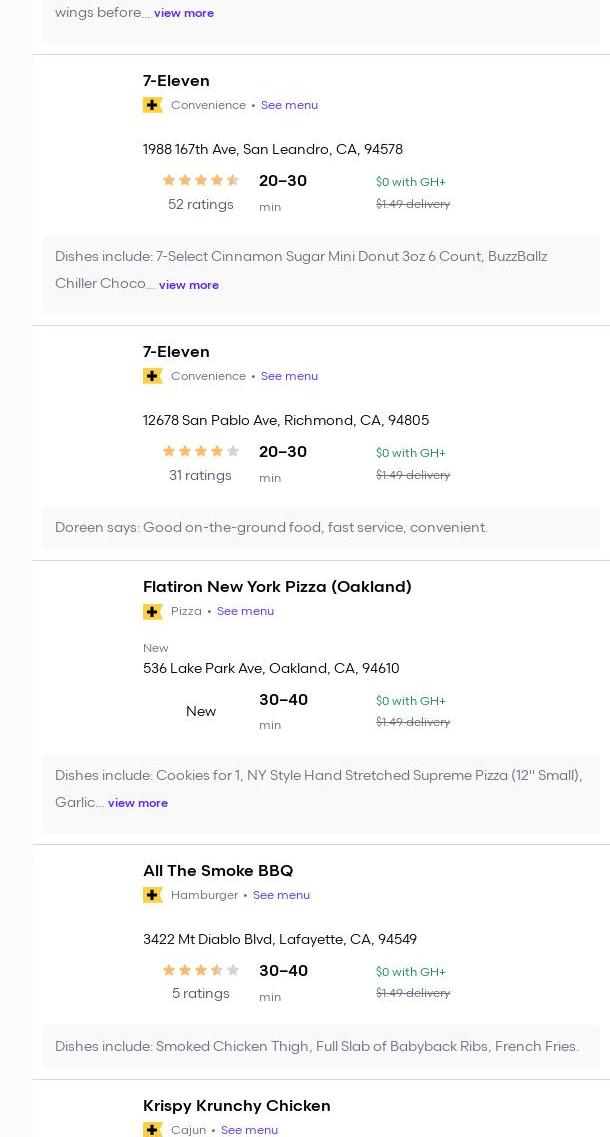This screenshot has width=610, height=1137.
Task: Open See menu for All The Smoke BBQ
Action: pyautogui.click(x=281, y=895)
